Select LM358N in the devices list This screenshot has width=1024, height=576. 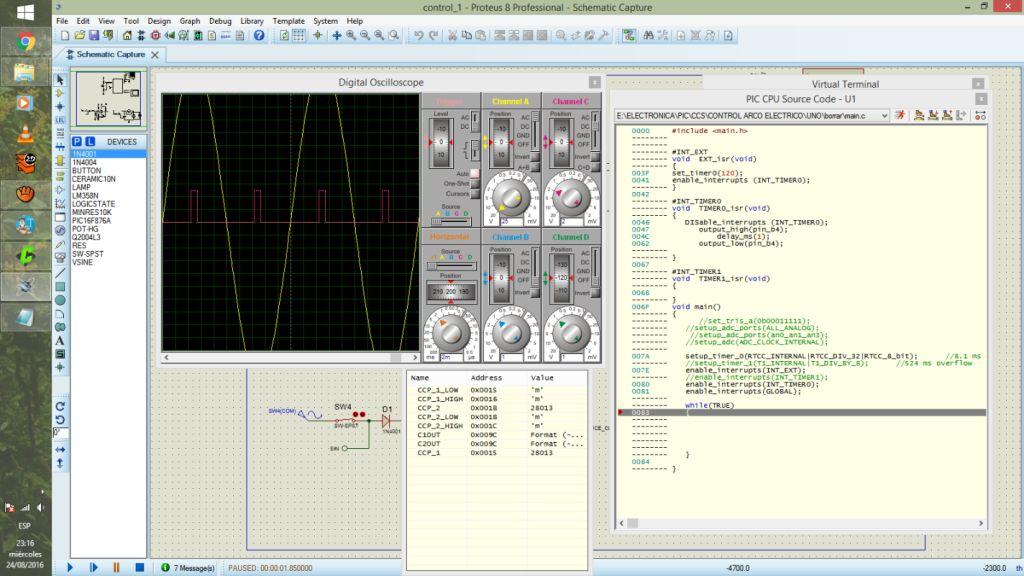pos(85,196)
